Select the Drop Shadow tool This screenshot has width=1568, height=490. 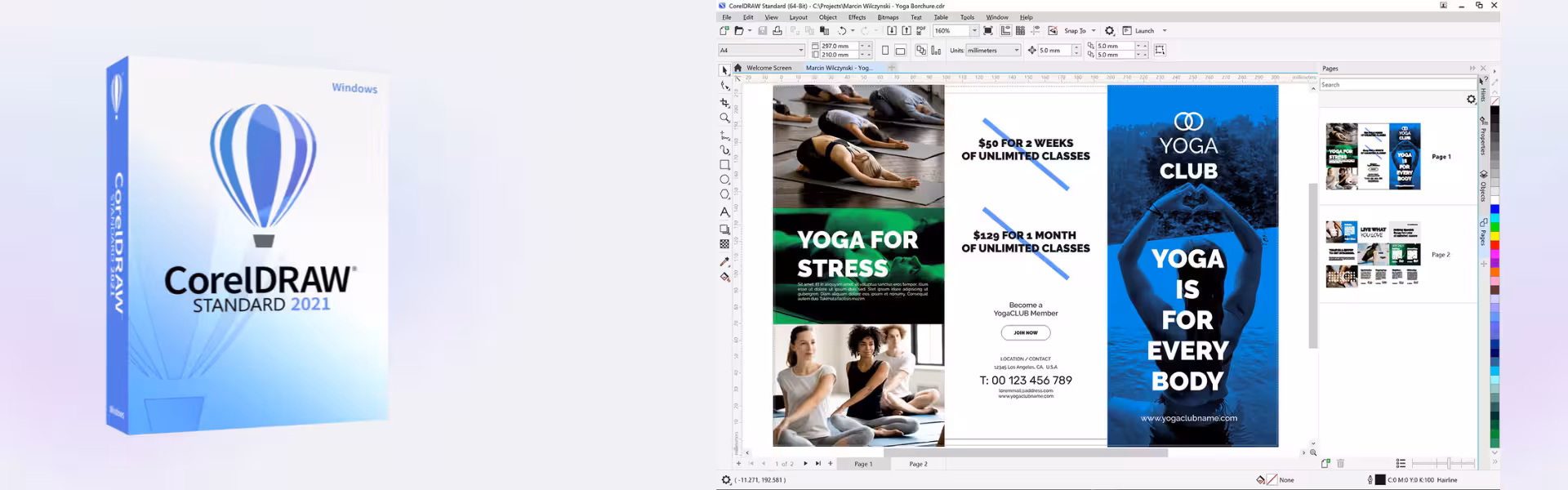coord(724,229)
